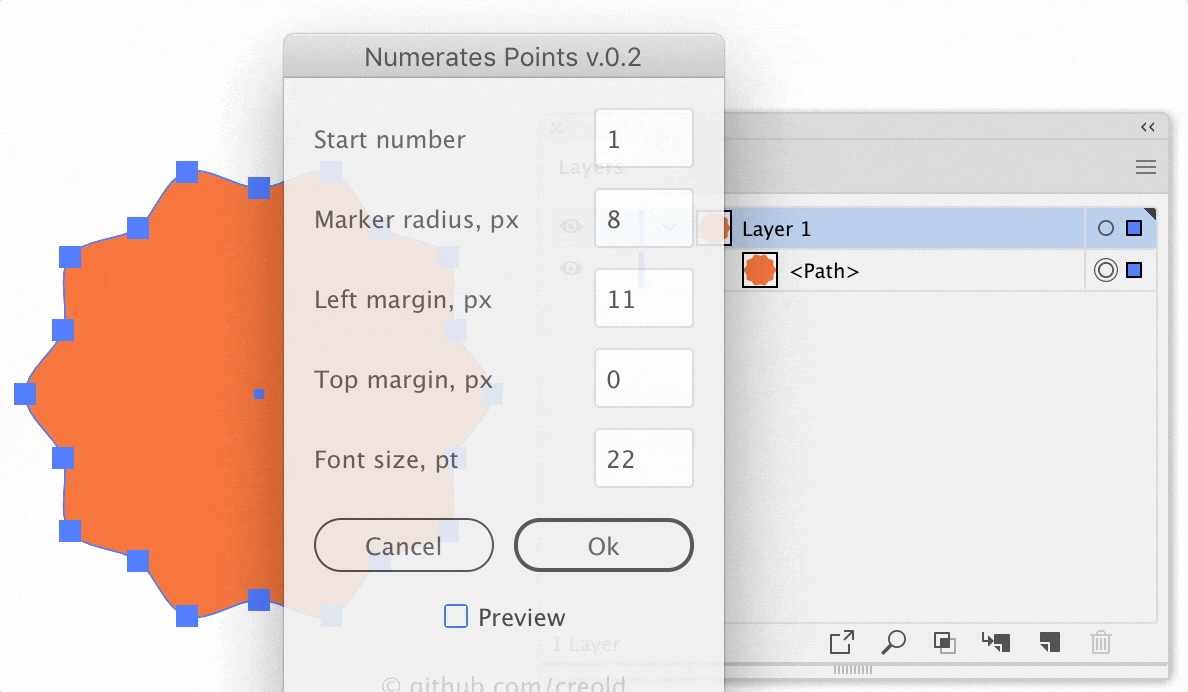
Task: Click Create New Sublayer icon
Action: 996,642
